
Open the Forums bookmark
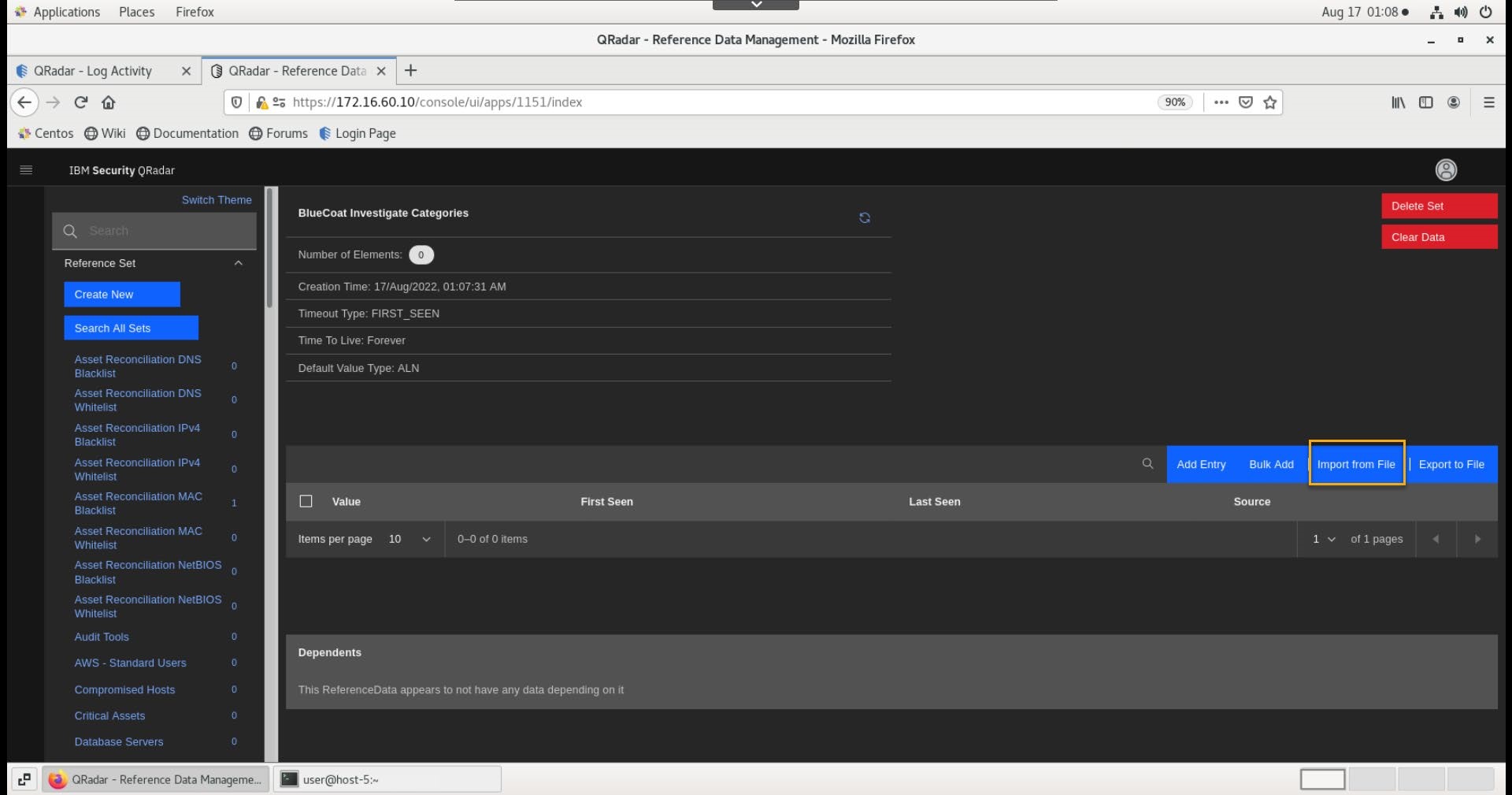(278, 133)
